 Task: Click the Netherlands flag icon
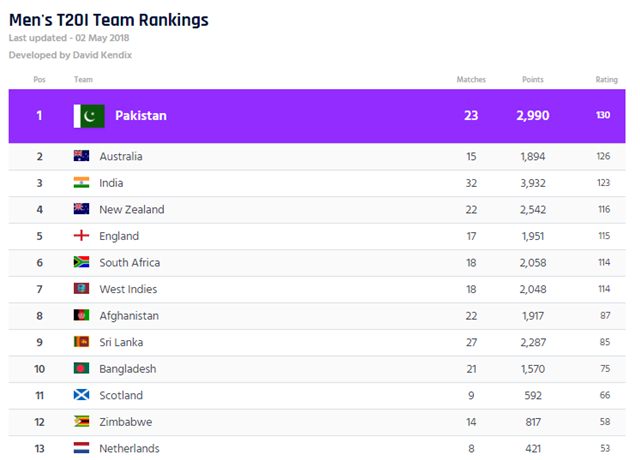[81, 448]
